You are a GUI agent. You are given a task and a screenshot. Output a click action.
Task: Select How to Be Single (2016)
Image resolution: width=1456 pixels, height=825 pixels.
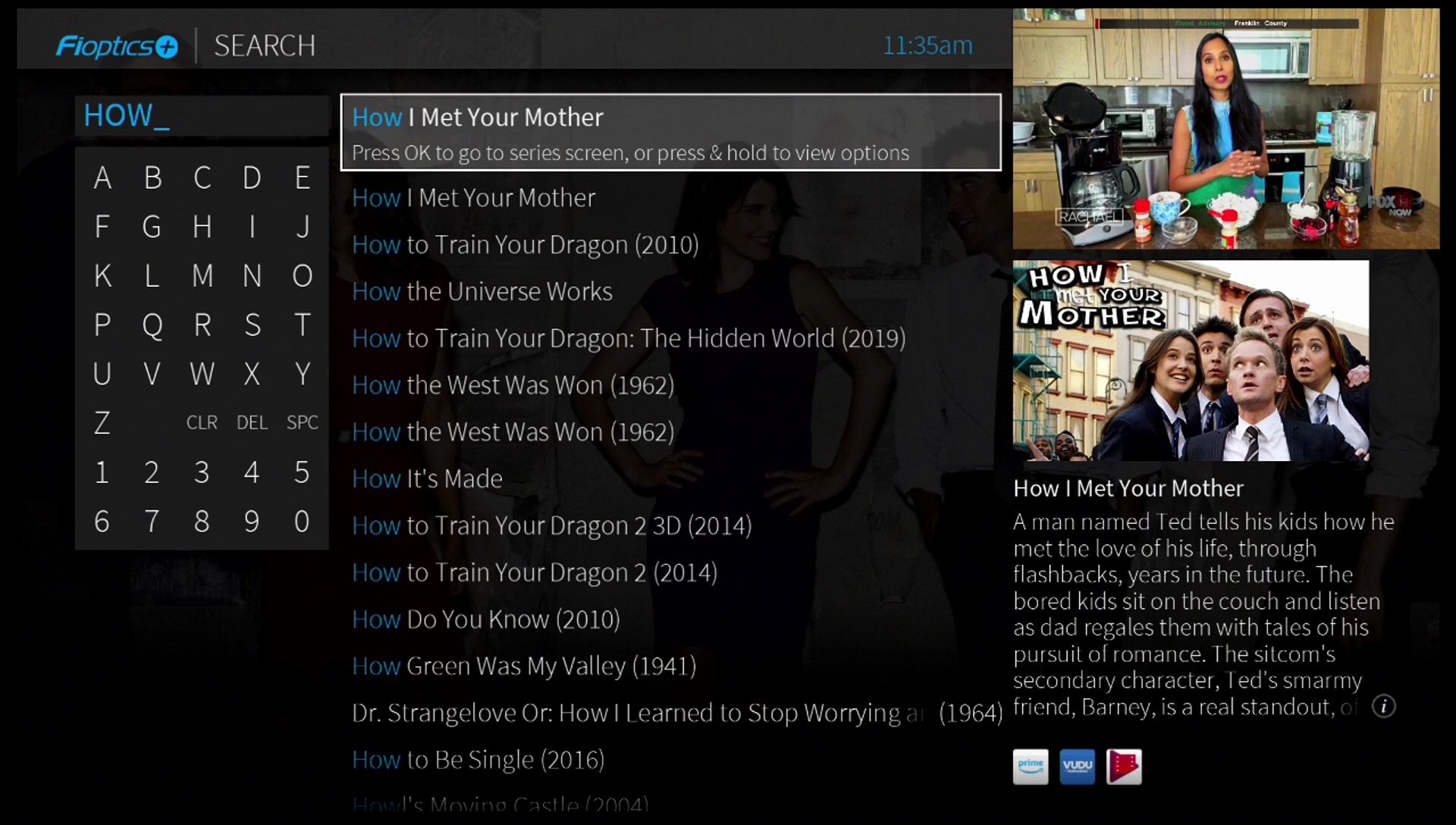[478, 760]
